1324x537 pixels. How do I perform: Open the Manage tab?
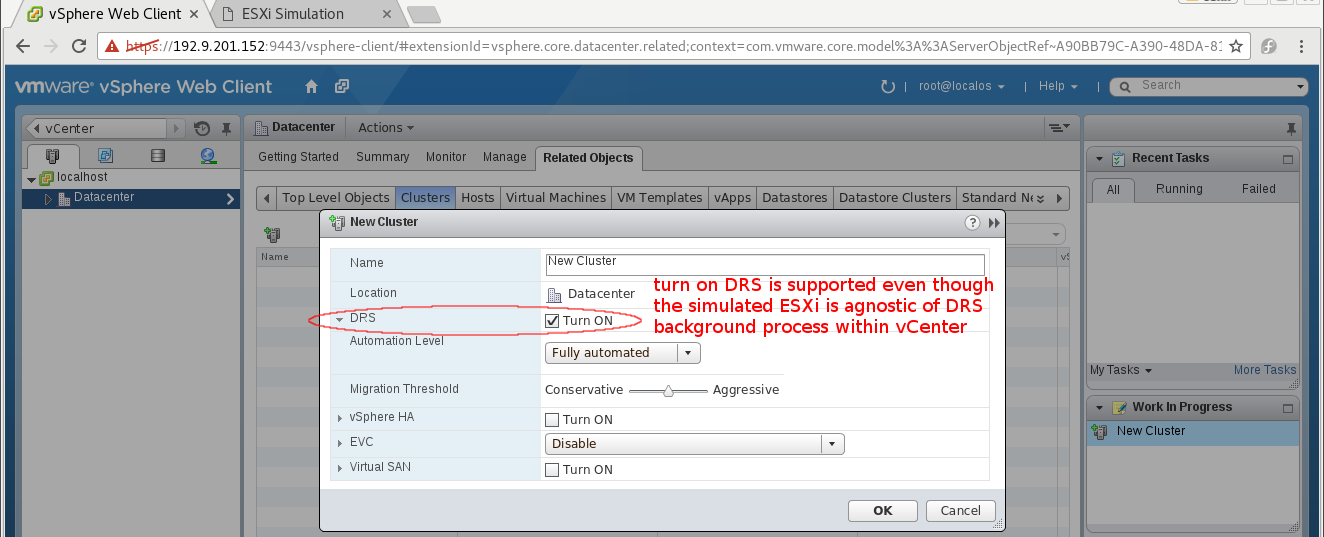(x=505, y=157)
